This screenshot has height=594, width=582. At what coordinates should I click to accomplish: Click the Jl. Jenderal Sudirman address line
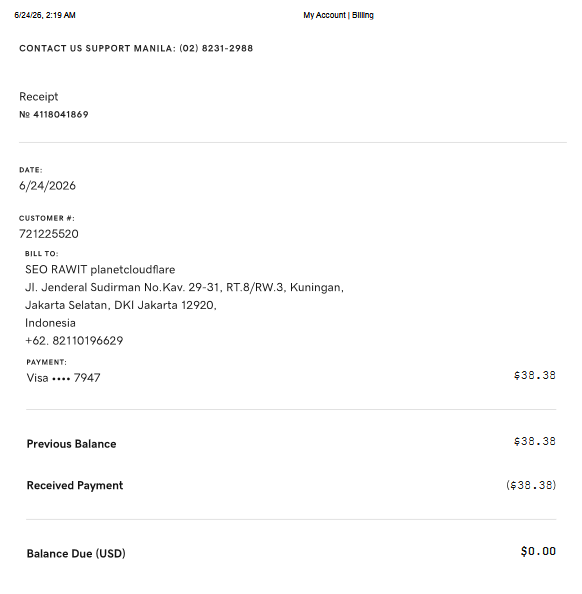pos(184,287)
